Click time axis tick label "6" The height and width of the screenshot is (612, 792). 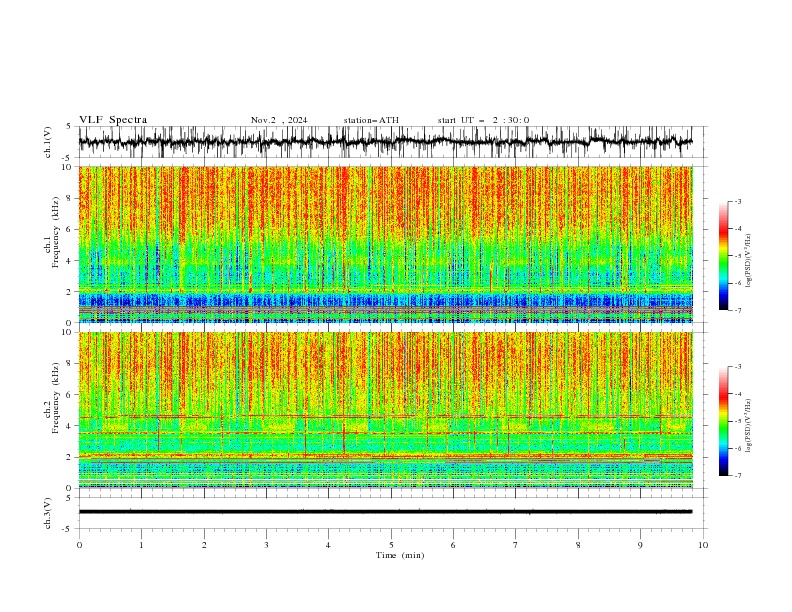point(453,545)
